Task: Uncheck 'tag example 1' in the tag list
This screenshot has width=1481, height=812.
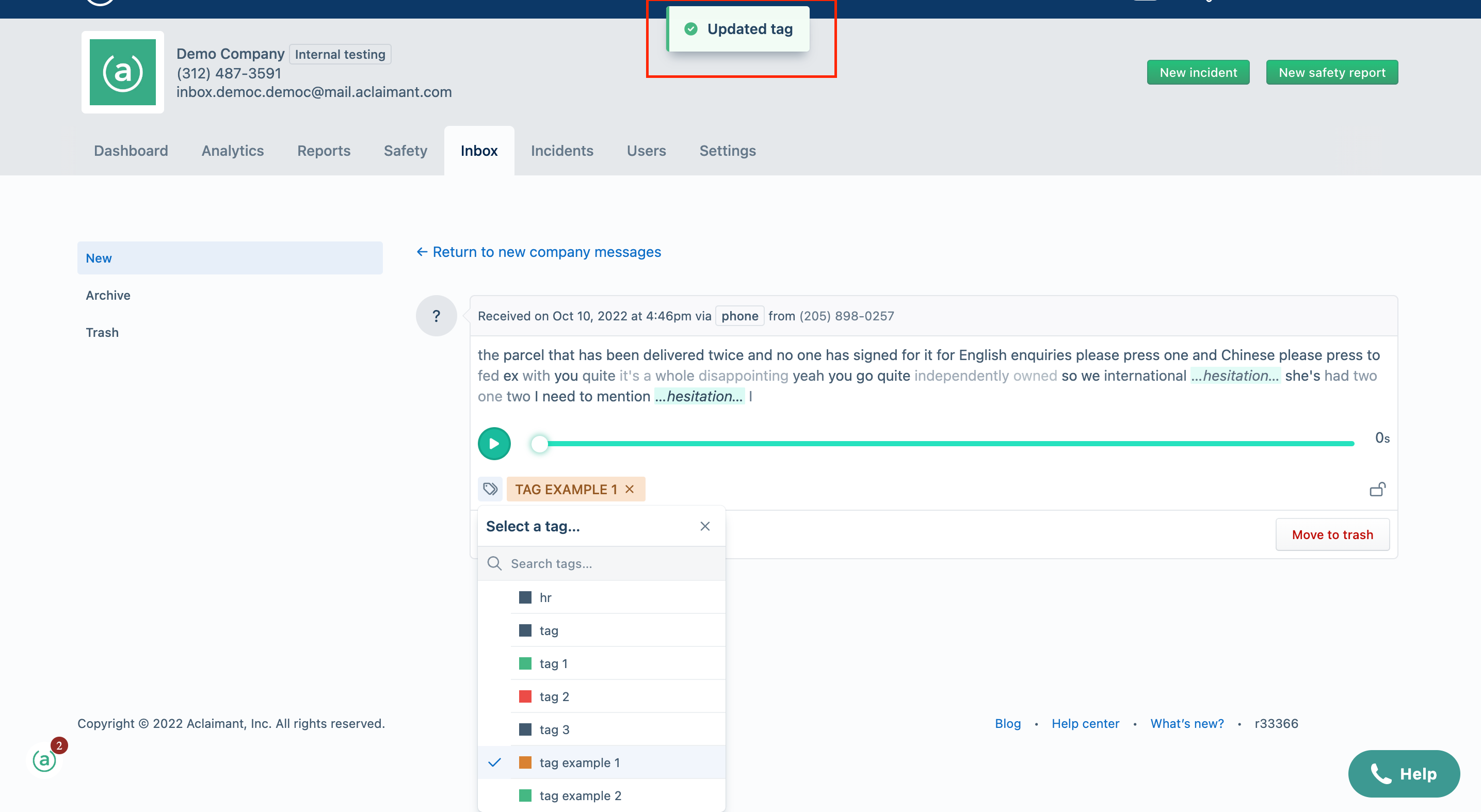Action: click(x=579, y=762)
